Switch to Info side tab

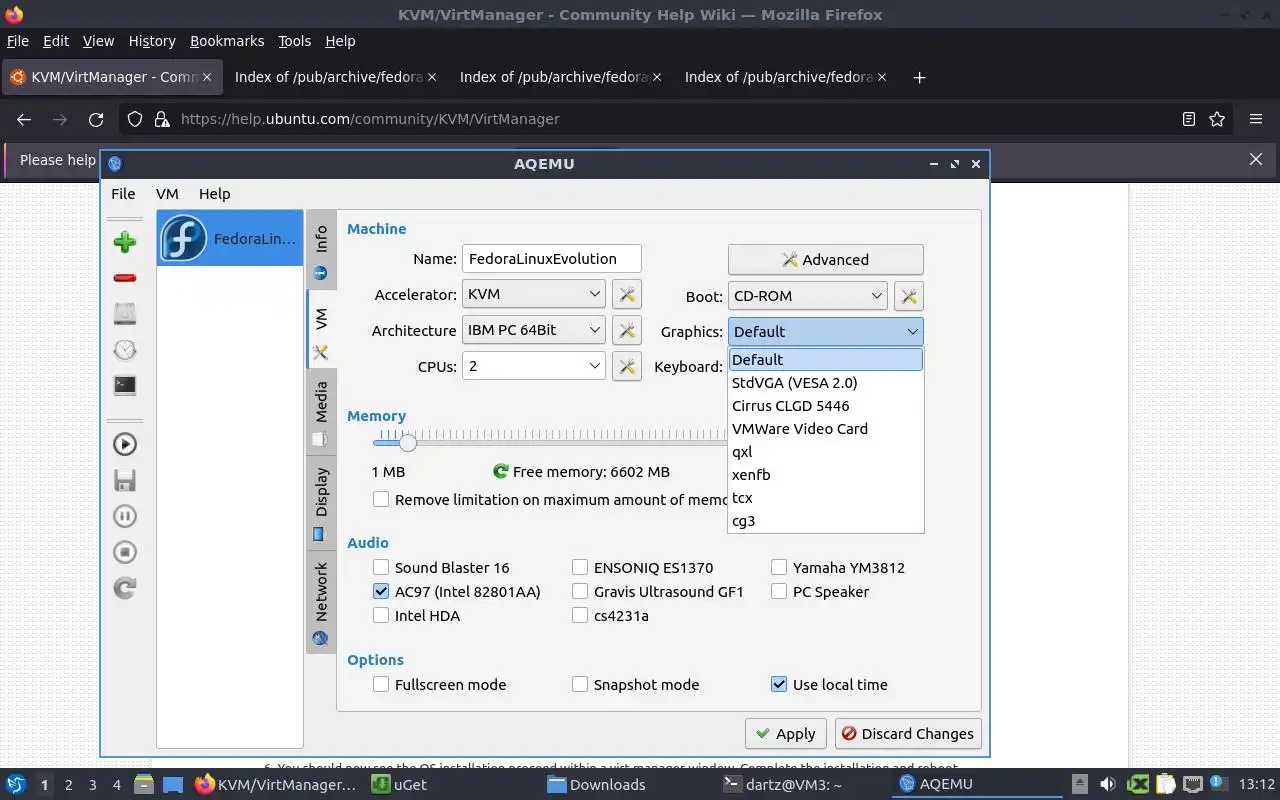[x=321, y=250]
